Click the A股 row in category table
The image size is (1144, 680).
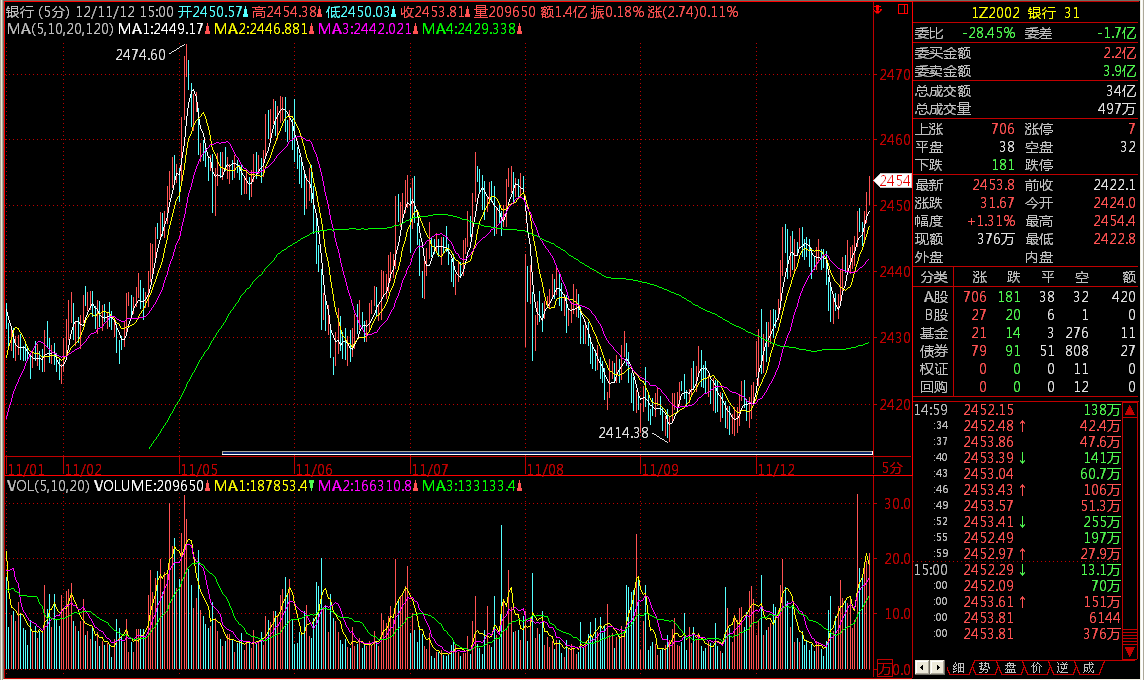pos(1025,297)
